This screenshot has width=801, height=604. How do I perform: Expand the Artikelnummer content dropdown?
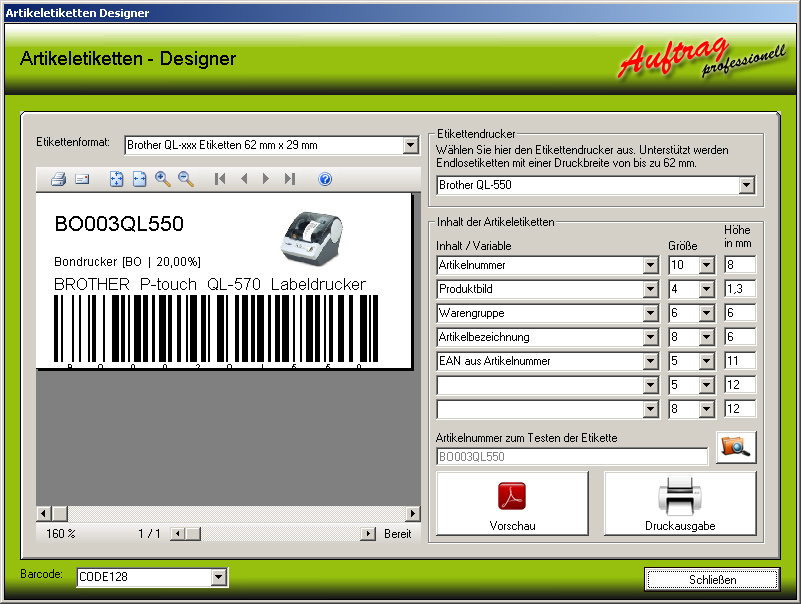tap(650, 265)
